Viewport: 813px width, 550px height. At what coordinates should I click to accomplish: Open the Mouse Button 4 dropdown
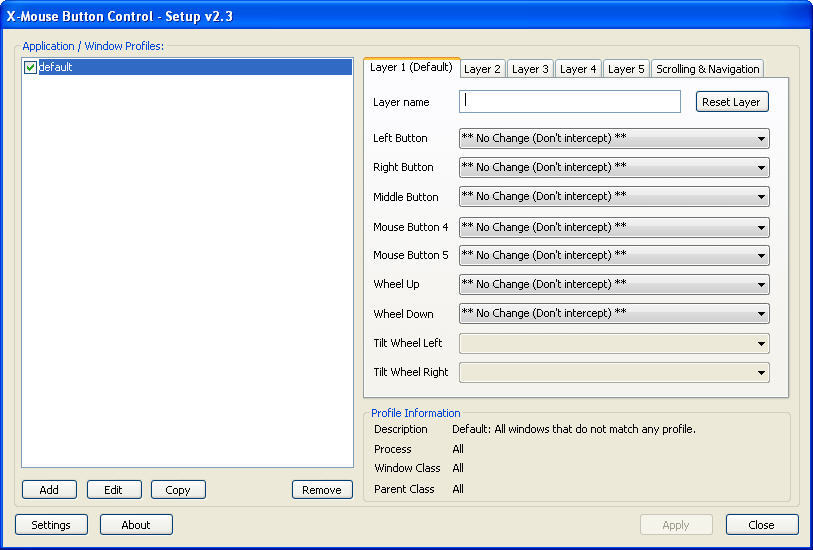point(614,227)
